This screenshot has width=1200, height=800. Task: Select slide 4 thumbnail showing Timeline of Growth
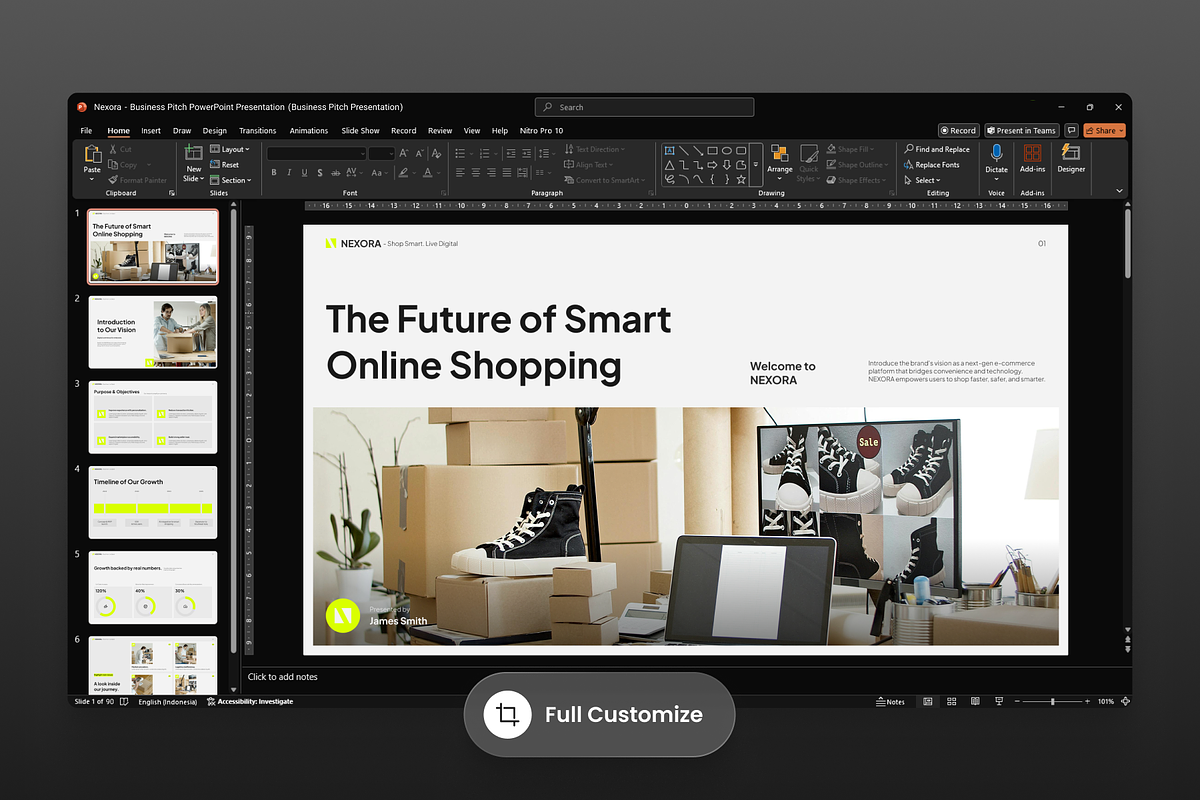click(152, 501)
